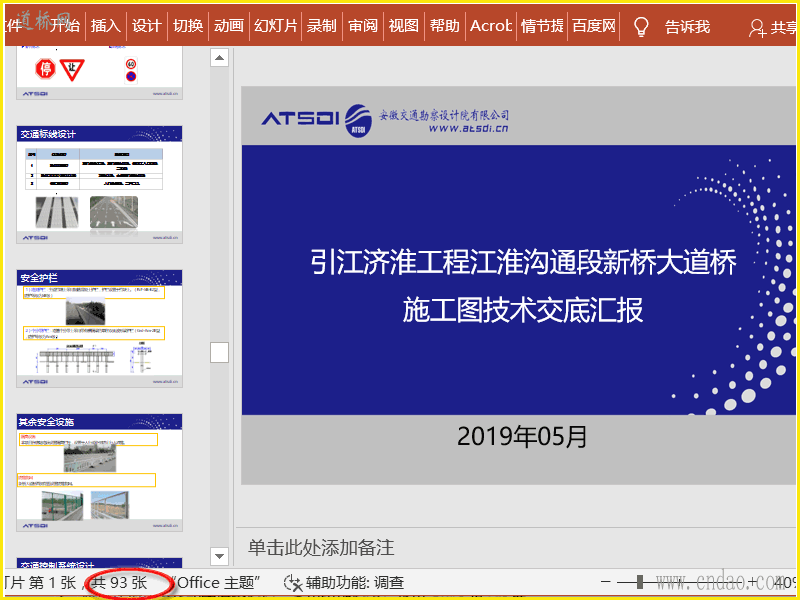
Task: Click the www.atsdi.cn text on slide
Action: pos(468,129)
